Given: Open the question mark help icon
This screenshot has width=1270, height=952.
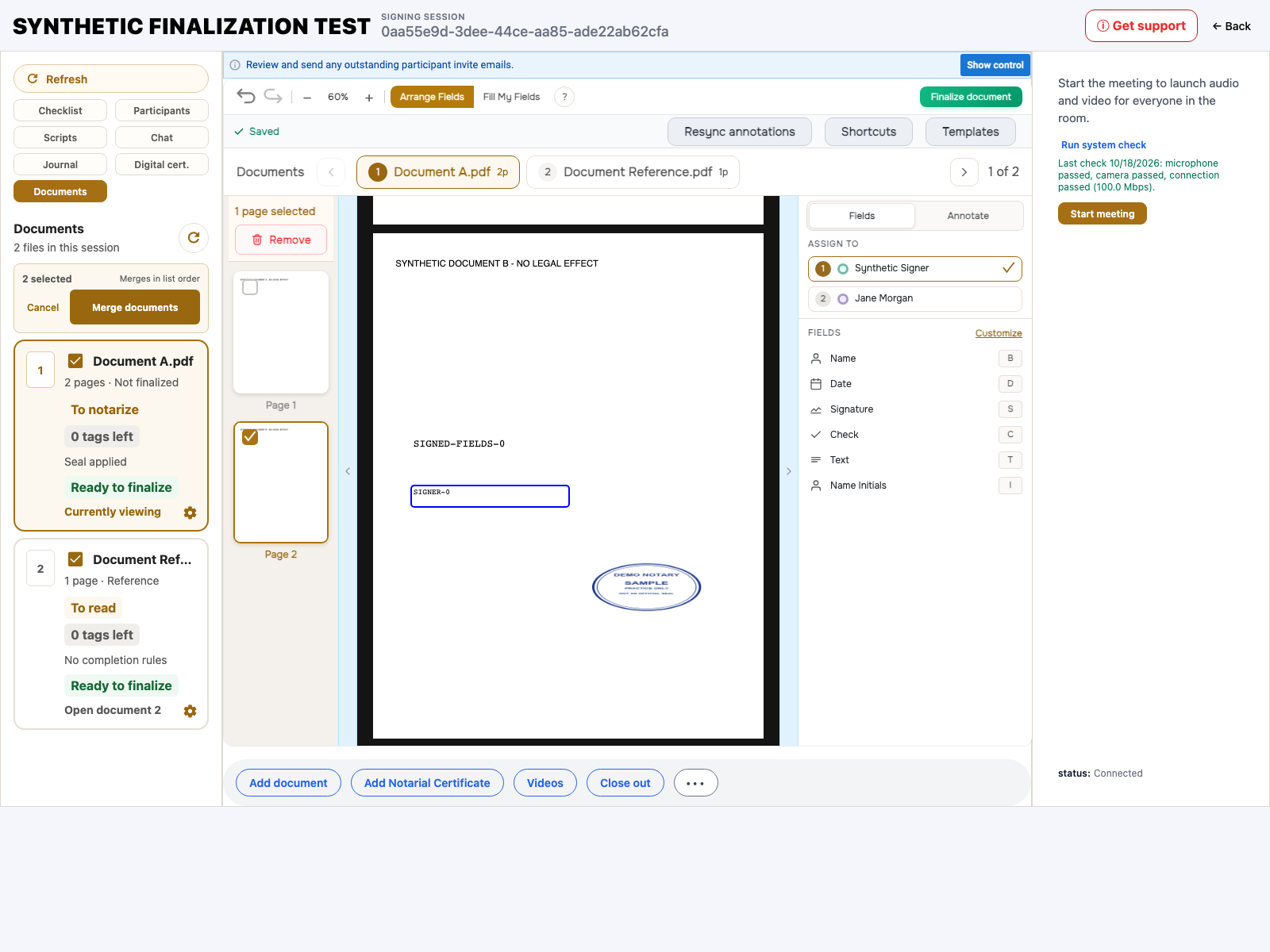Looking at the screenshot, I should point(564,97).
